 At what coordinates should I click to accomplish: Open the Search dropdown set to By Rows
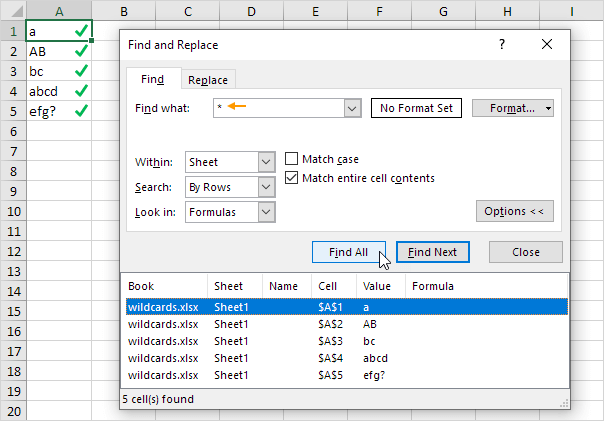coord(266,187)
